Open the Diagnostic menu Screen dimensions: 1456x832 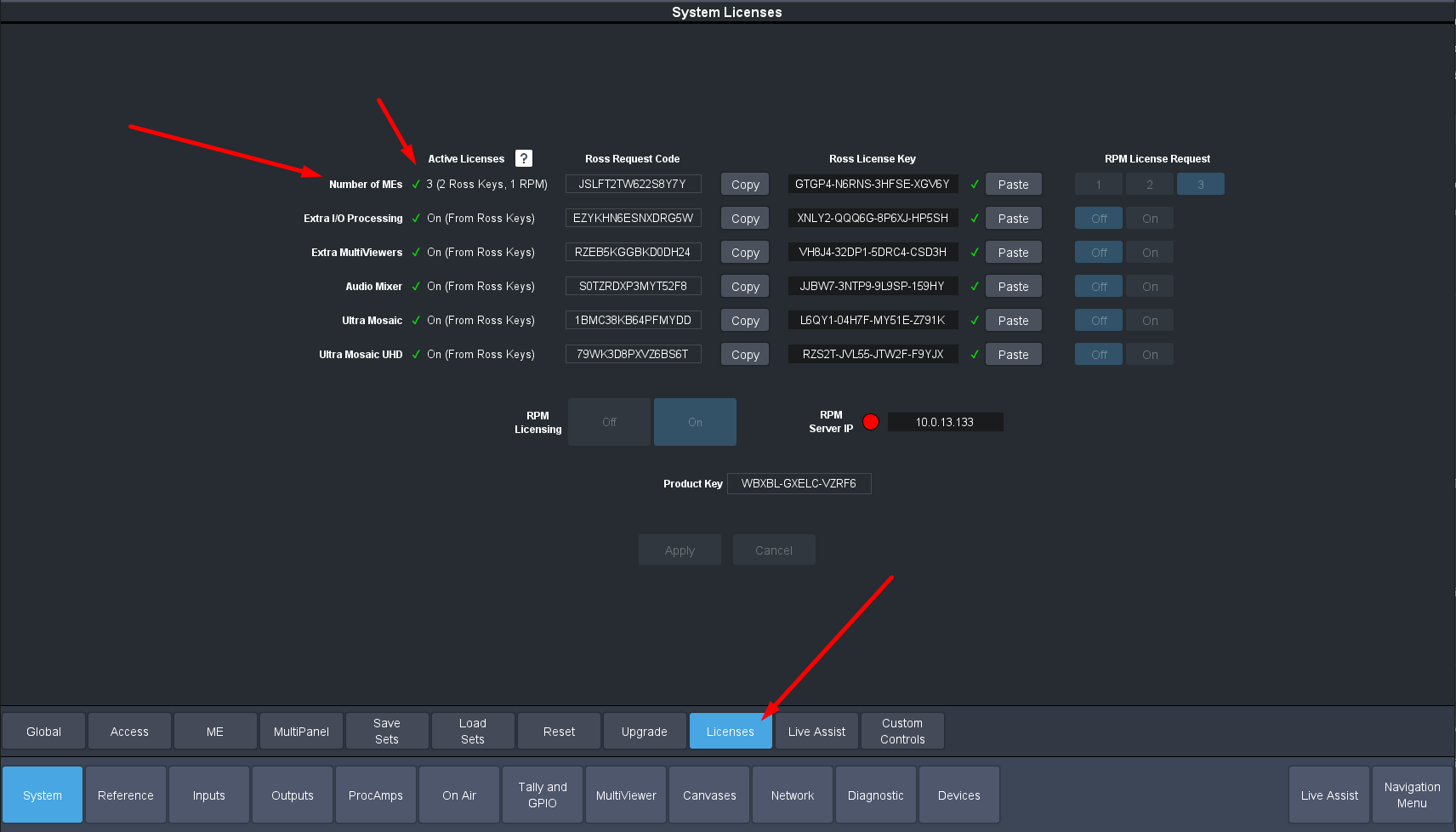point(876,795)
